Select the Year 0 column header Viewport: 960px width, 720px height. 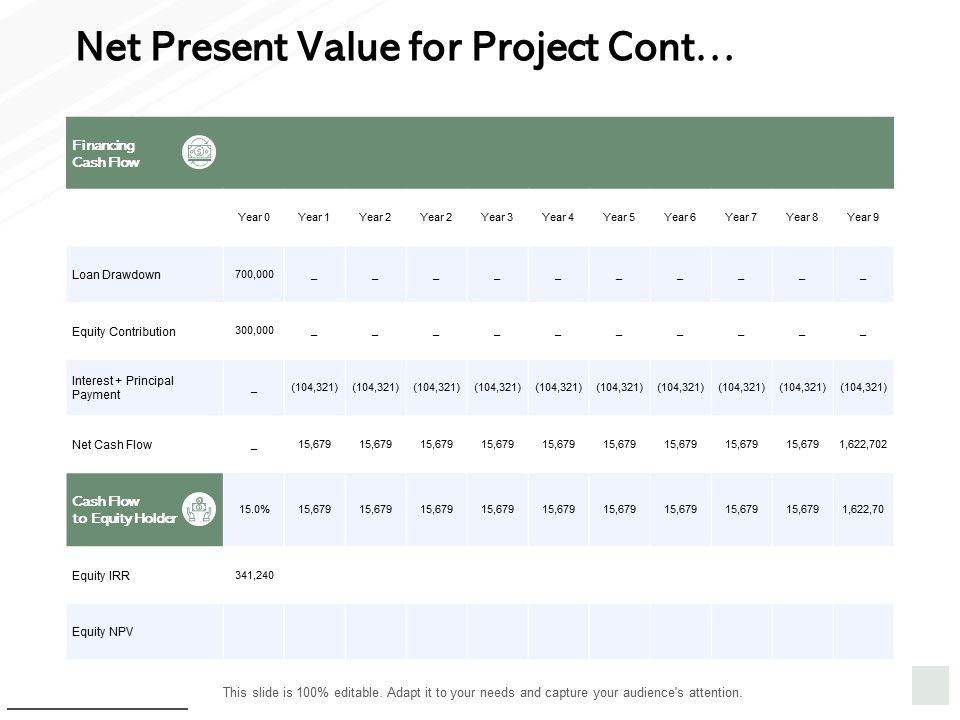pyautogui.click(x=254, y=217)
